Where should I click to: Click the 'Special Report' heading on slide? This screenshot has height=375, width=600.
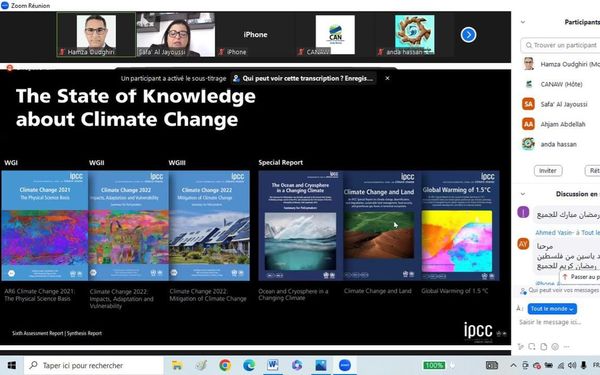[x=280, y=162]
